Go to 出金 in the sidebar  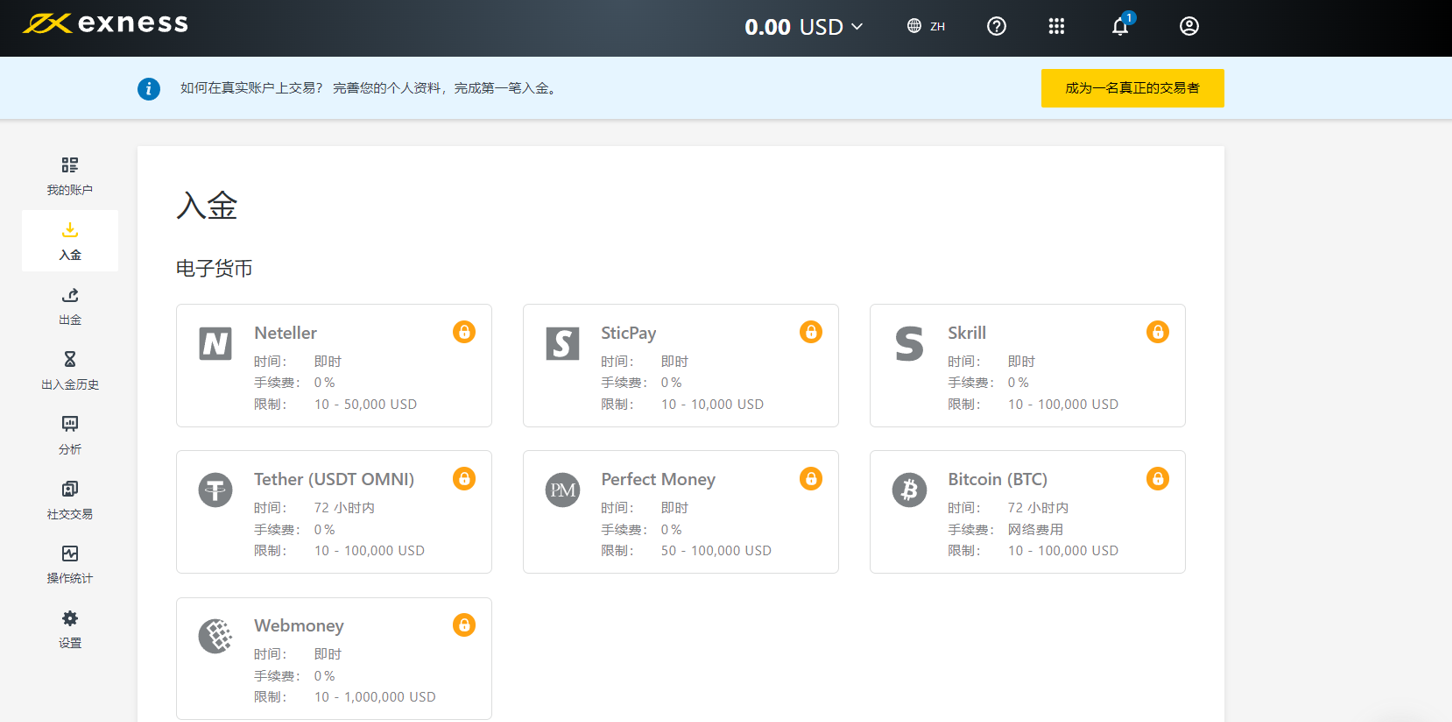pos(70,306)
